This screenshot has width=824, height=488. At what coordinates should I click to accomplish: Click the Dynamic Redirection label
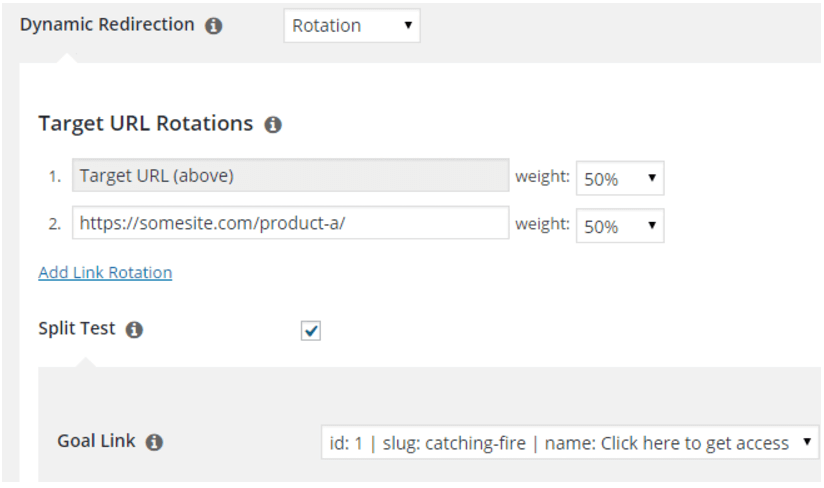point(107,25)
